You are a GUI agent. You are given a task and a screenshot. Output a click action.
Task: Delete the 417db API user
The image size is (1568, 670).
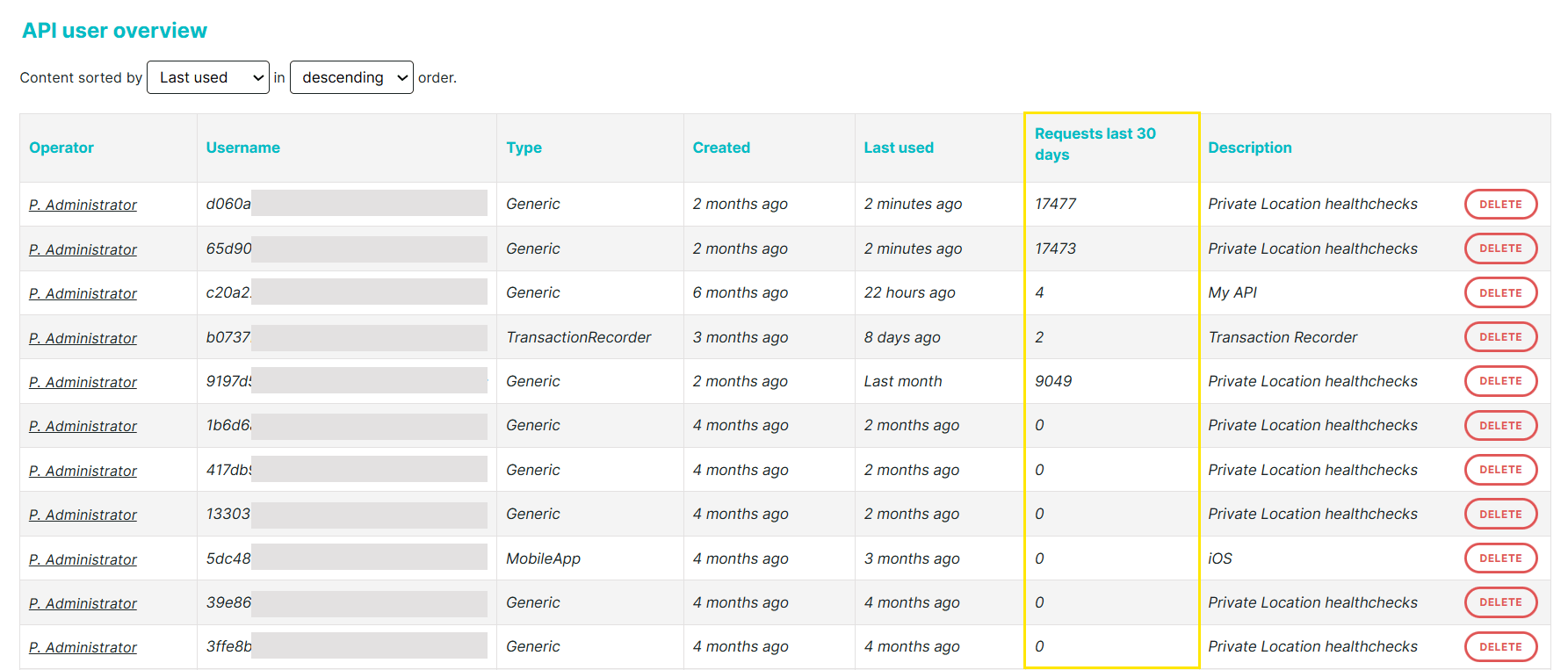click(1500, 470)
